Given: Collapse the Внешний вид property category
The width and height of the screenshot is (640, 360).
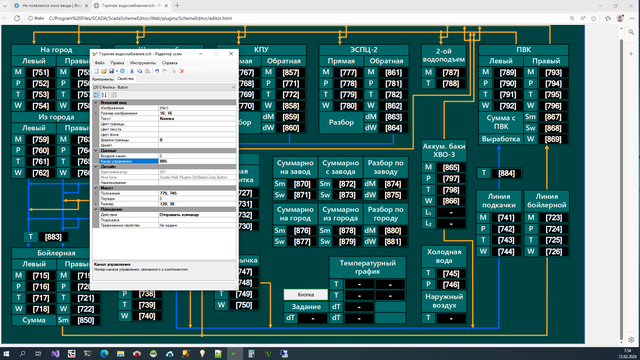Looking at the screenshot, I should pyautogui.click(x=96, y=102).
